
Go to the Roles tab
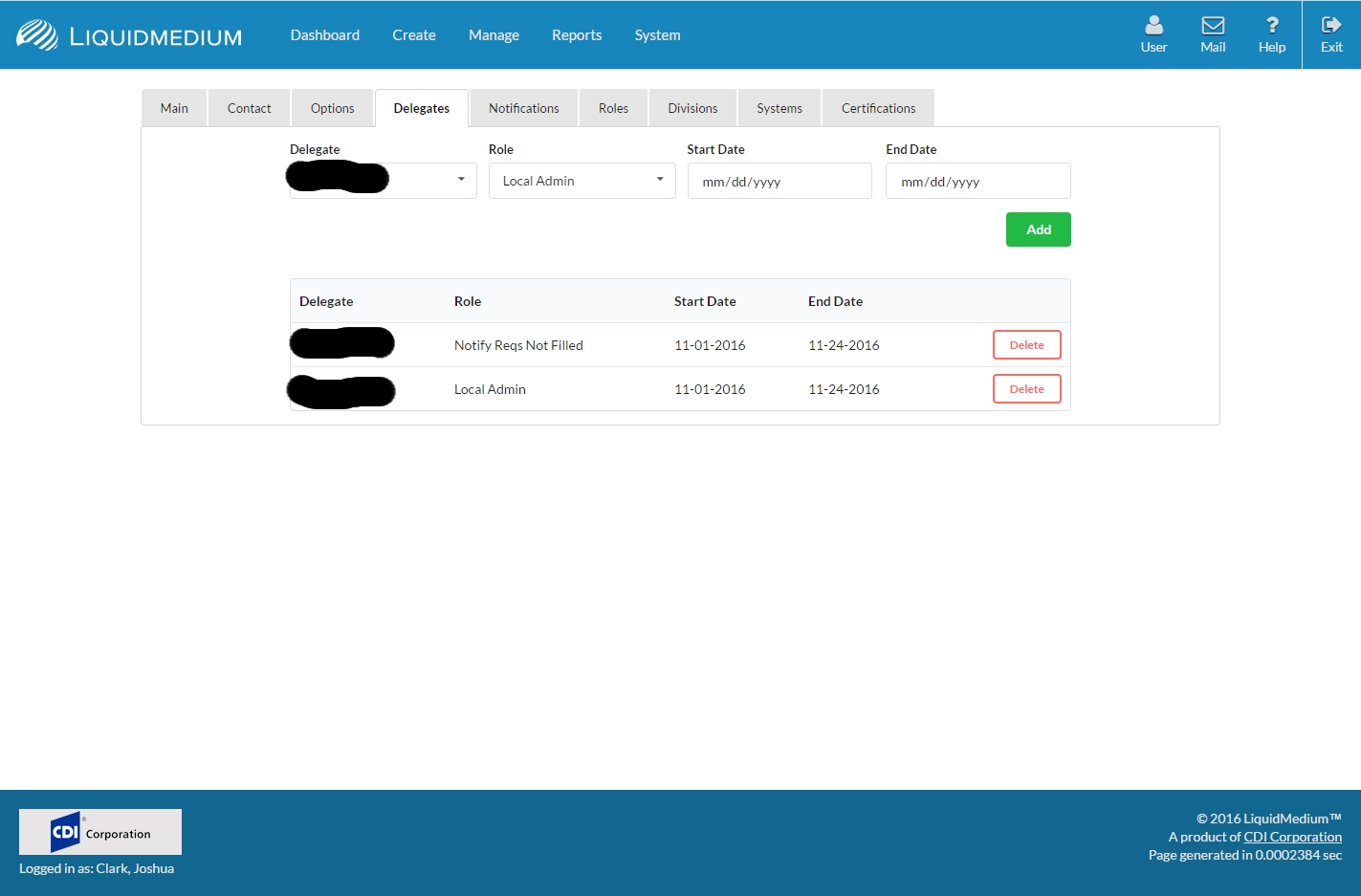(613, 108)
